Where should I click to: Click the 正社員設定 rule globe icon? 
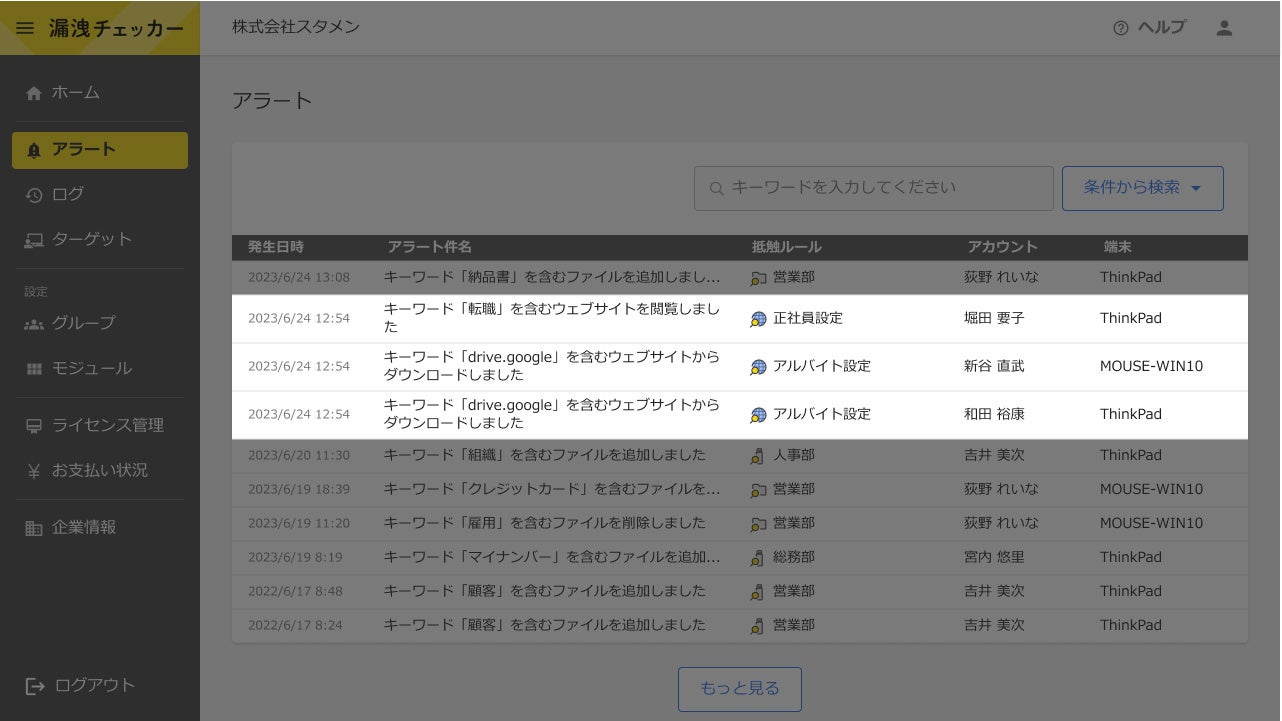coord(758,319)
